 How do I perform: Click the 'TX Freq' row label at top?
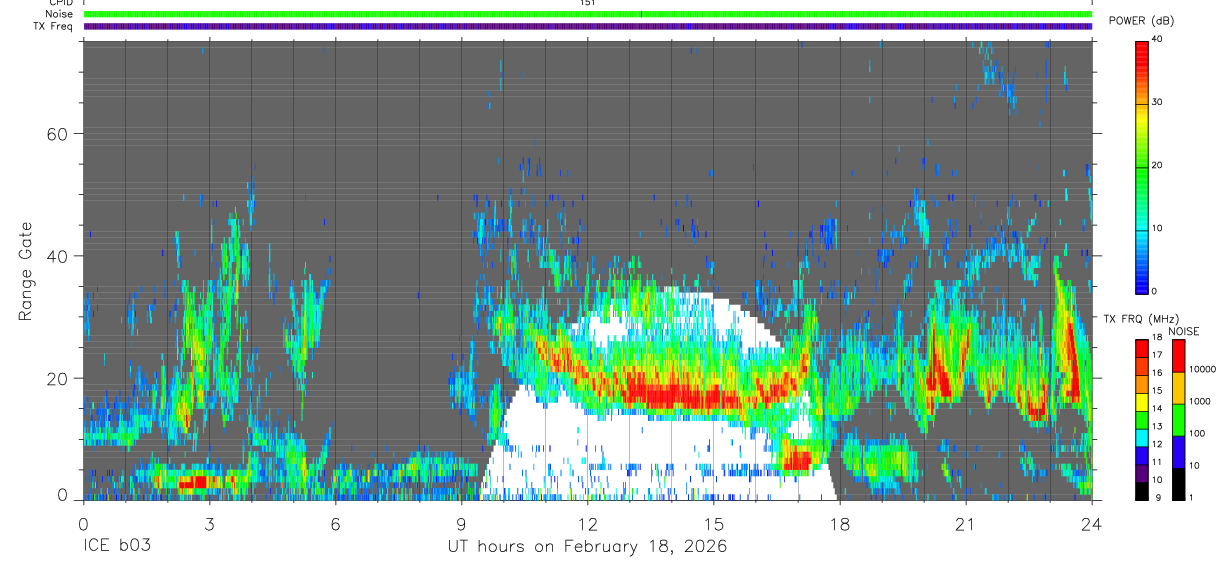[55, 26]
